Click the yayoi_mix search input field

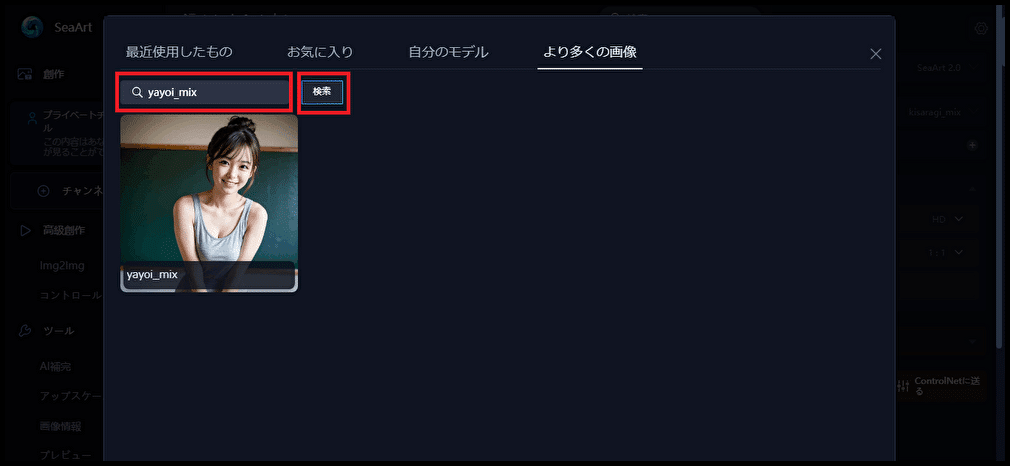(x=205, y=92)
